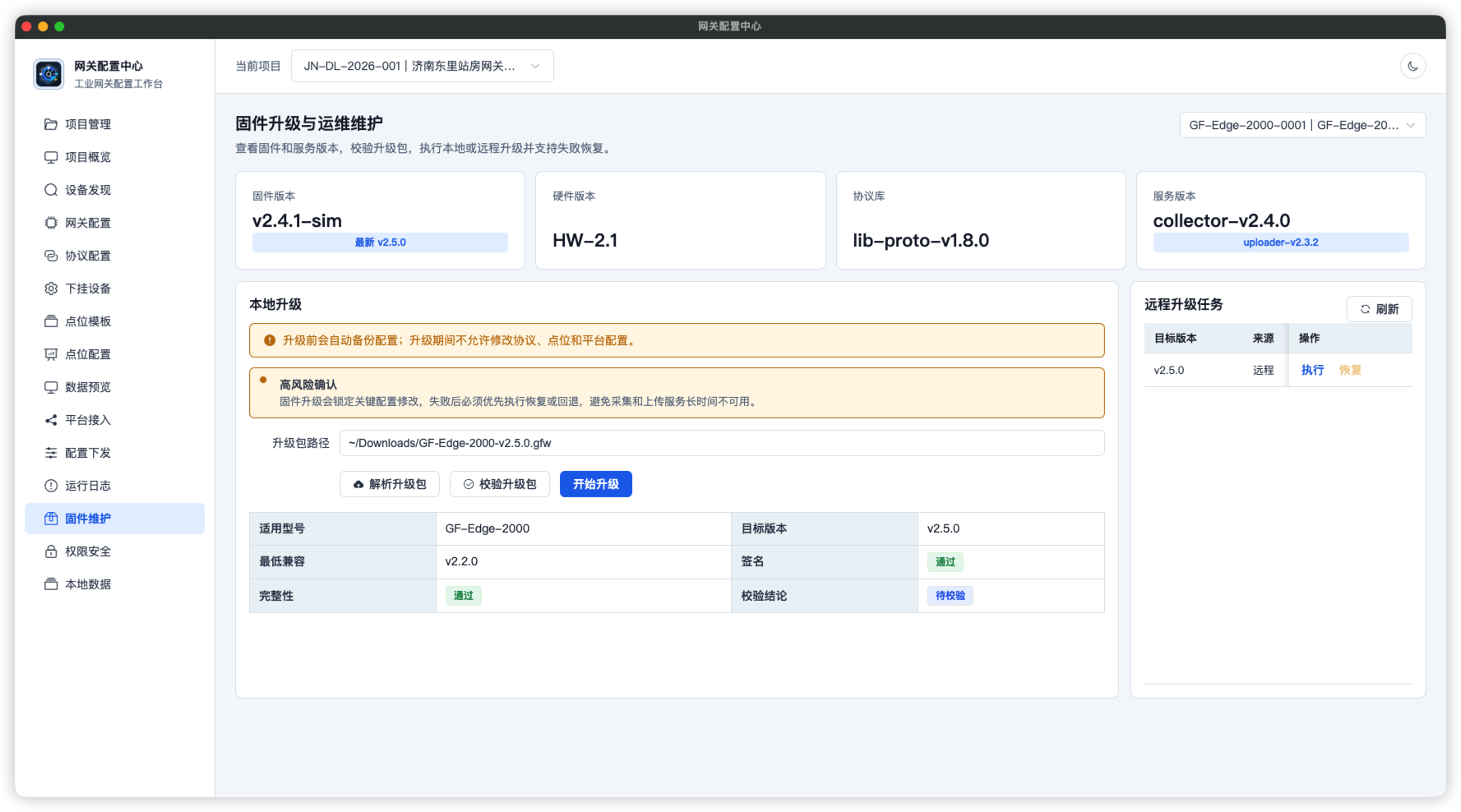Click the 升级包路径 input field
The width and height of the screenshot is (1461, 812).
click(x=722, y=443)
